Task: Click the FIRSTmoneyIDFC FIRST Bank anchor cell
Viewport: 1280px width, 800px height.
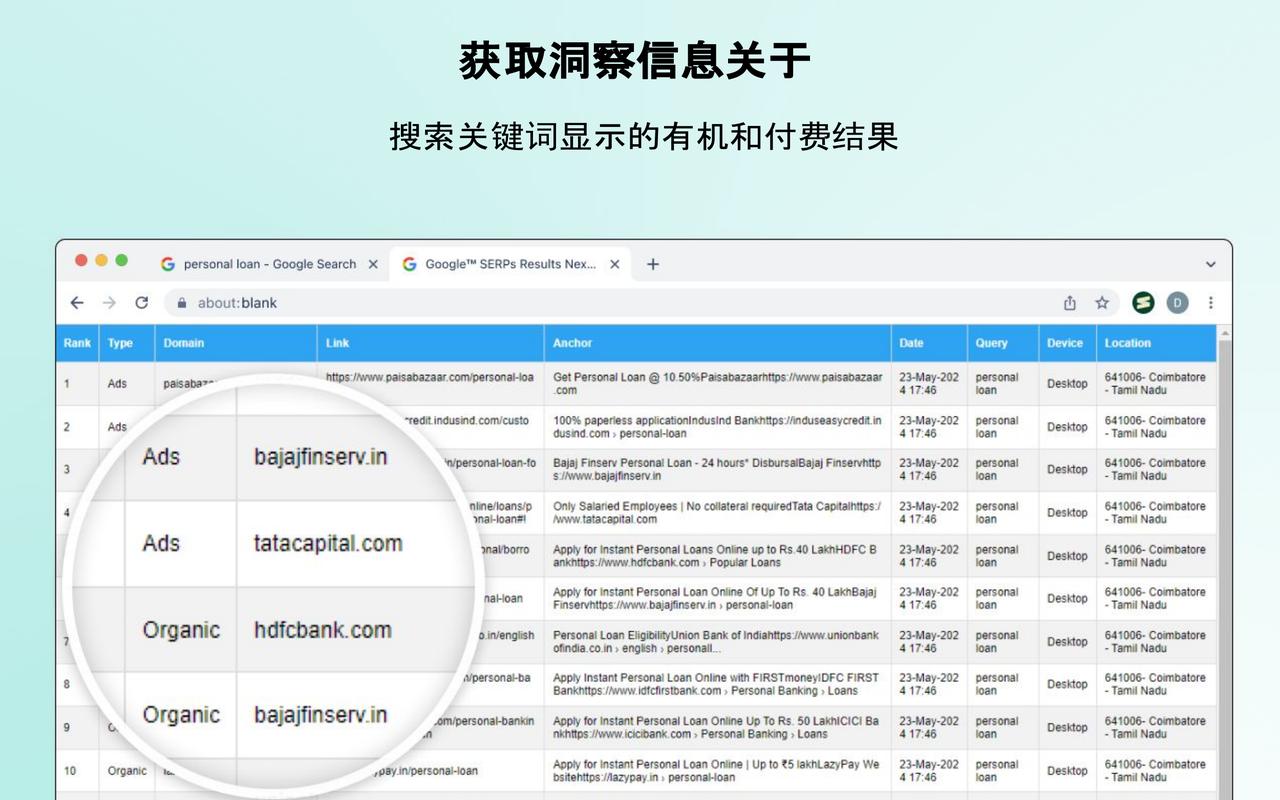Action: 718,684
